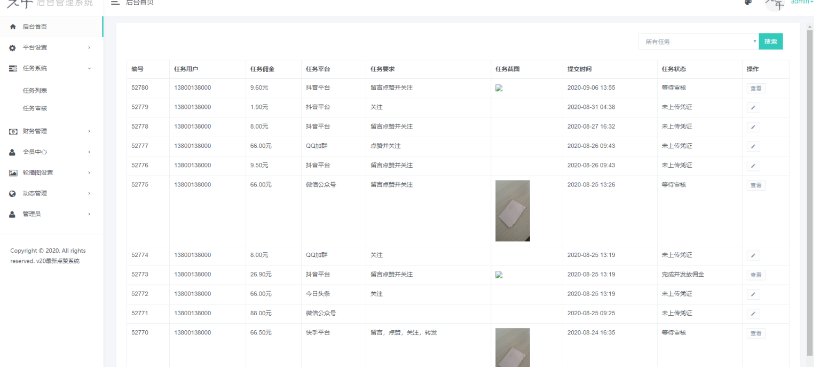The width and height of the screenshot is (814, 367).
Task: Expand the 财务管理 submenu chevron
Action: [x=89, y=131]
